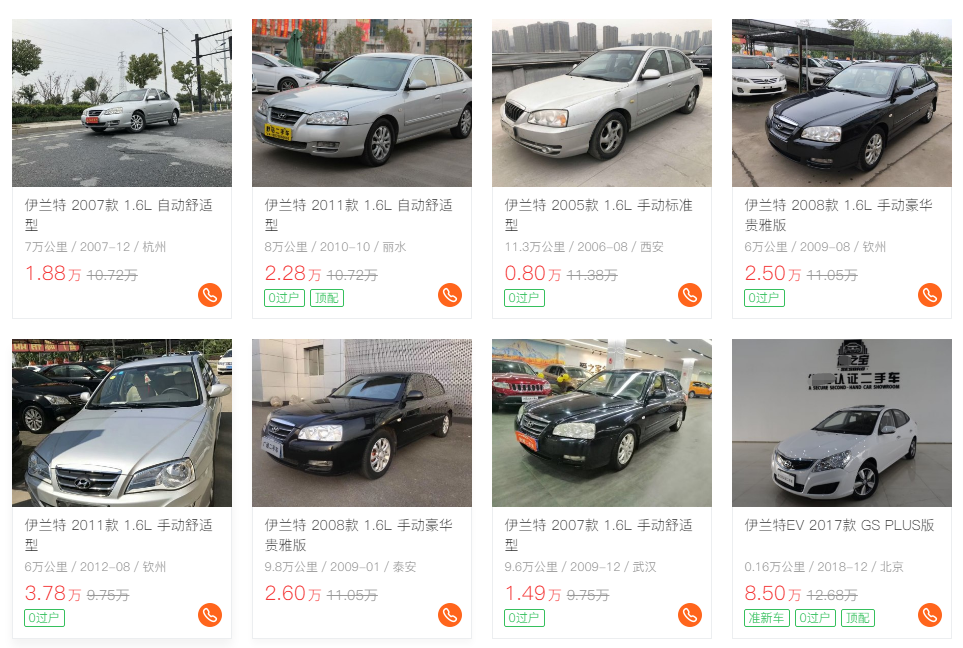Click 顶配 tag on 丽水 listing
Screen dimensions: 963x648
click(x=327, y=298)
